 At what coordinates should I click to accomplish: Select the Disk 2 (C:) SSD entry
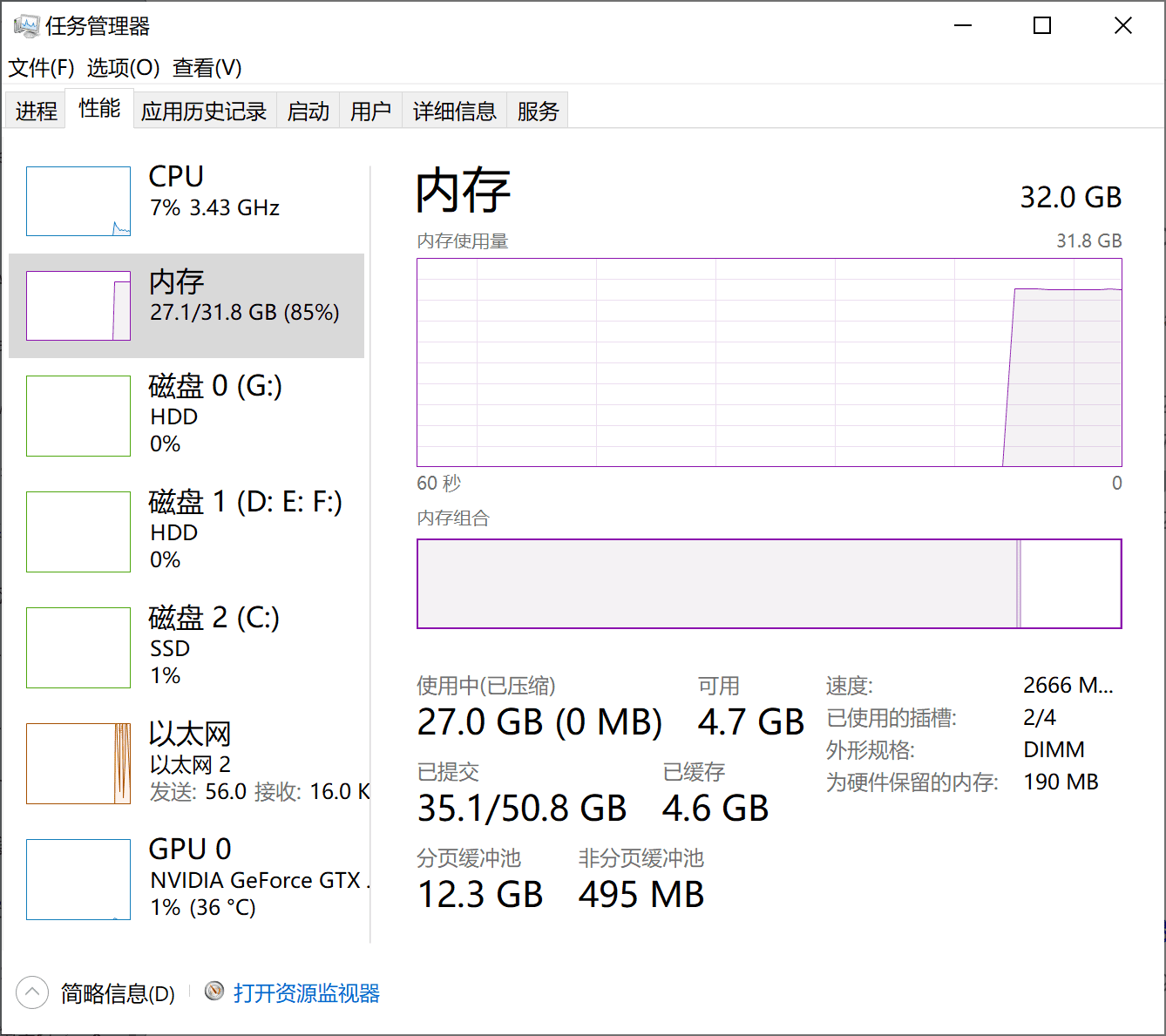tap(214, 646)
